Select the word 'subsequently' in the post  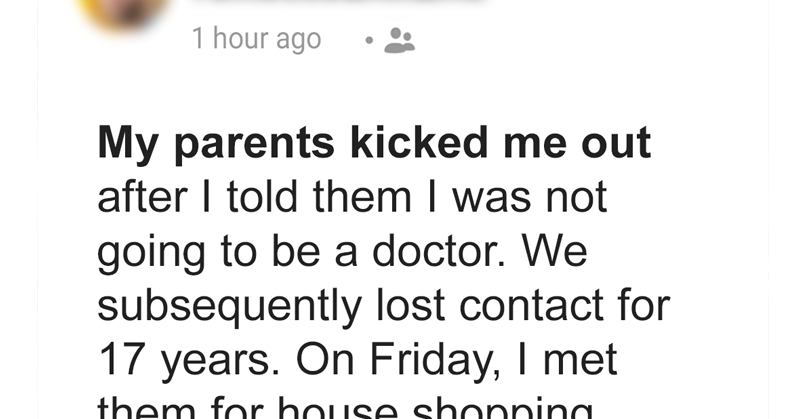coord(230,307)
